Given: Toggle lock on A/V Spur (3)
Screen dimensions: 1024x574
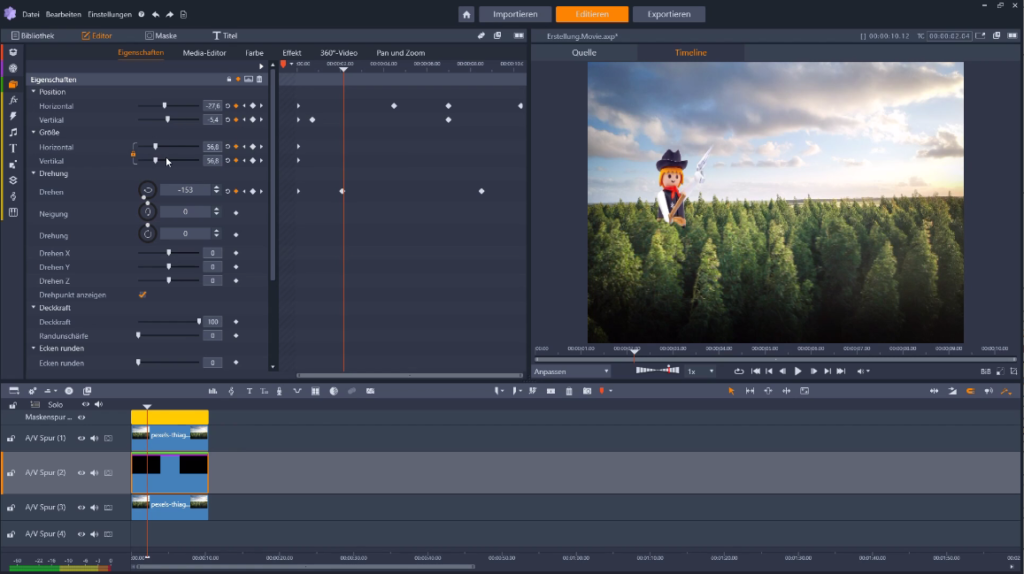Looking at the screenshot, I should pos(11,507).
